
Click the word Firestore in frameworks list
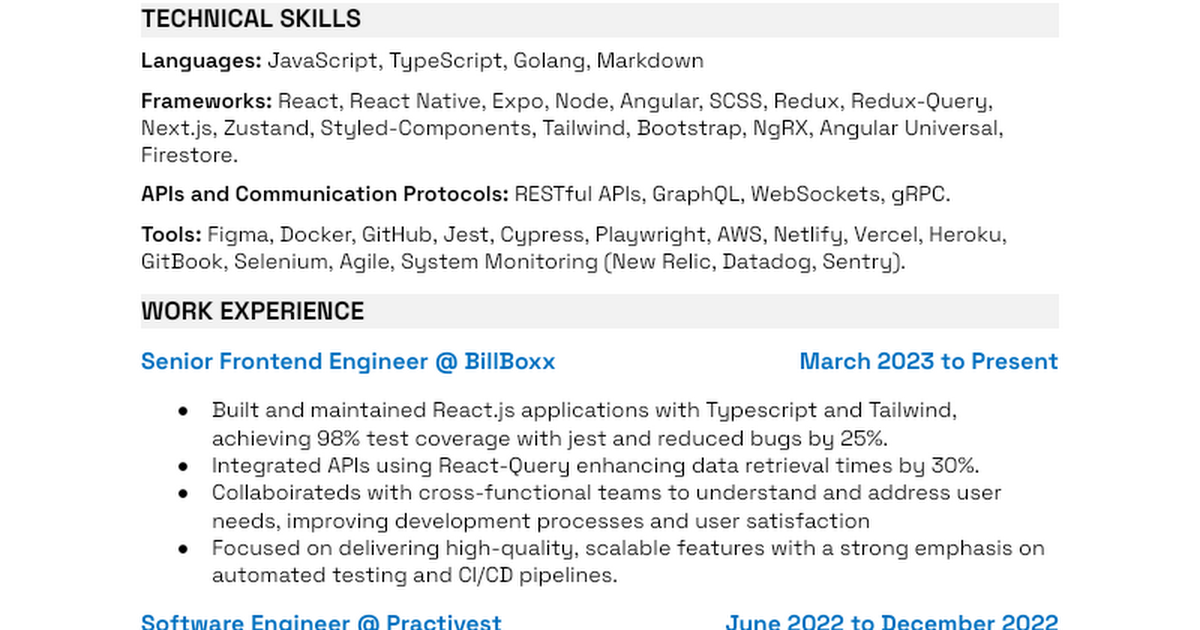[x=189, y=155]
